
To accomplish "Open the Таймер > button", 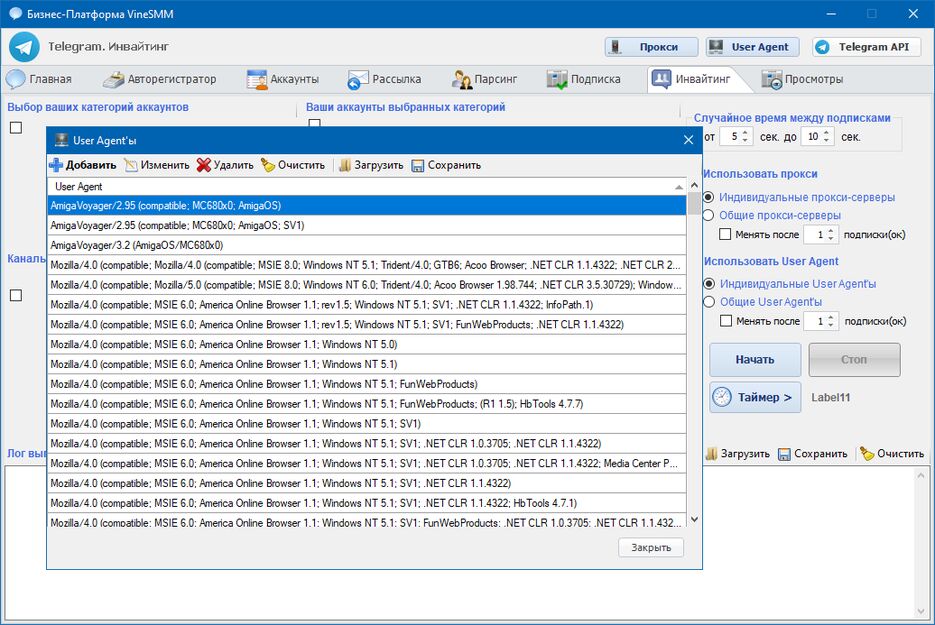I will [x=755, y=397].
